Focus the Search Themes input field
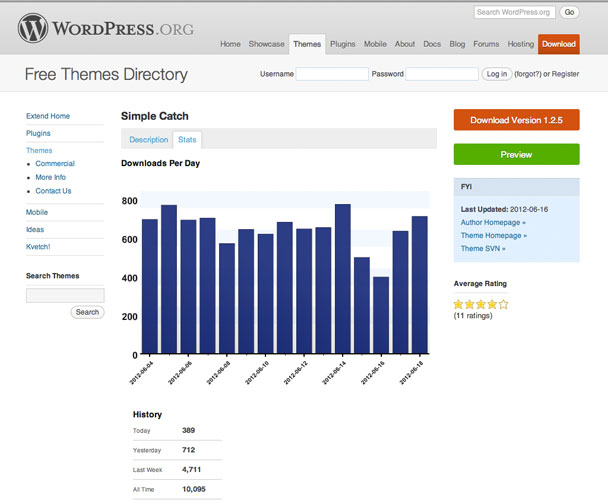The width and height of the screenshot is (608, 501). 65,295
